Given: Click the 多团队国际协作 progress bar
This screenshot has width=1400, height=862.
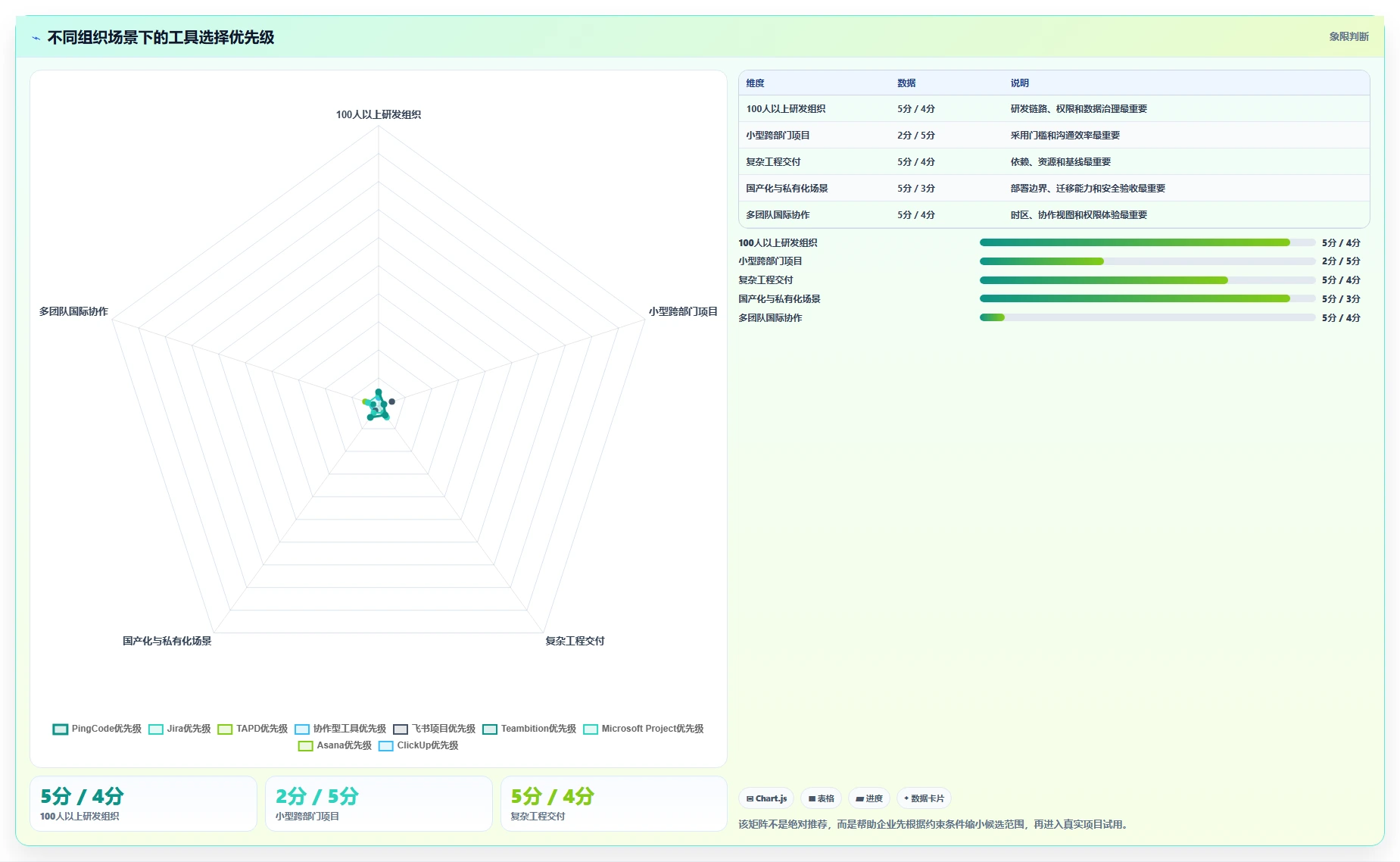Looking at the screenshot, I should click(1147, 317).
